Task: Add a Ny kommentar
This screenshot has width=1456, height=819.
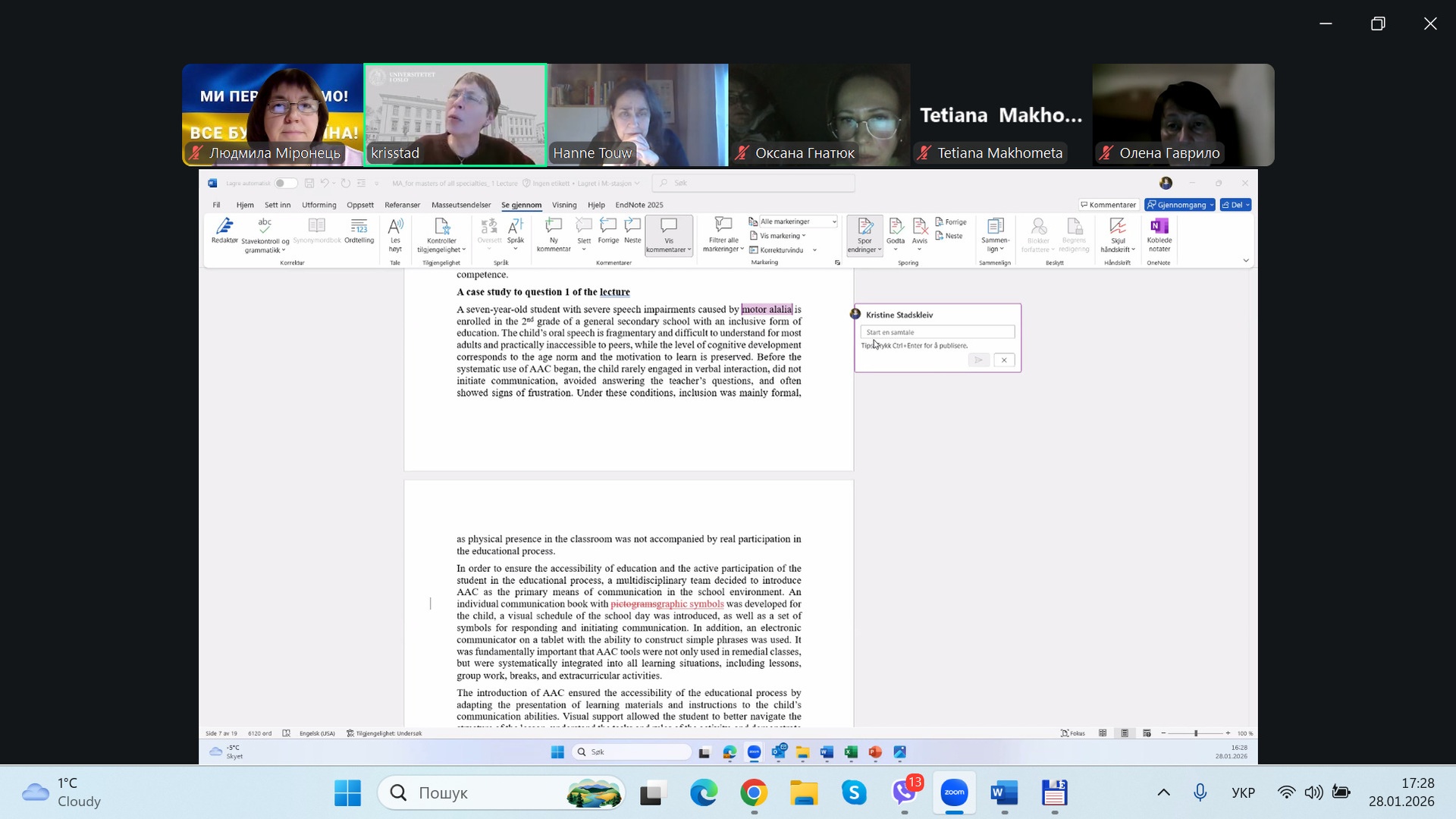Action: (554, 227)
